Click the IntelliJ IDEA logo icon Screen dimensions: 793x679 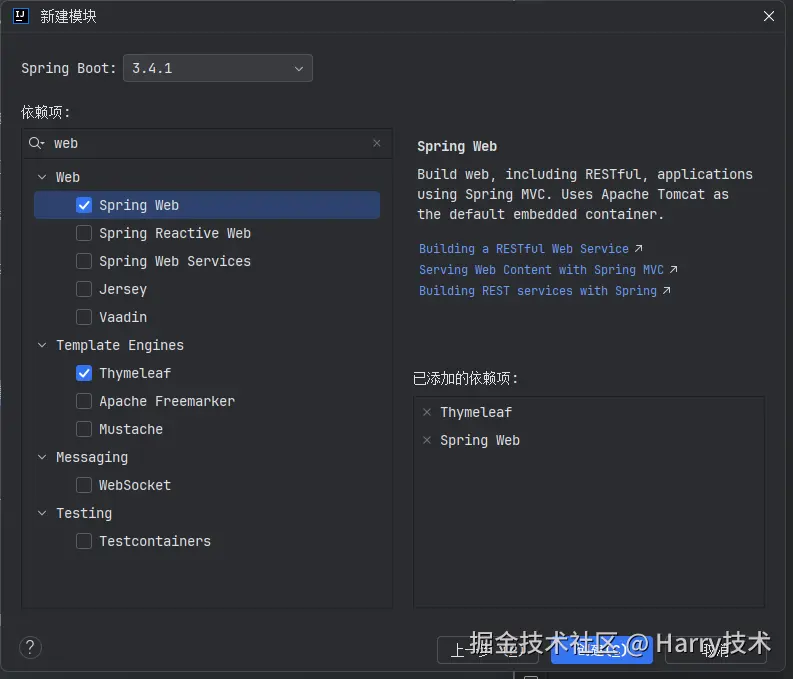(x=21, y=16)
